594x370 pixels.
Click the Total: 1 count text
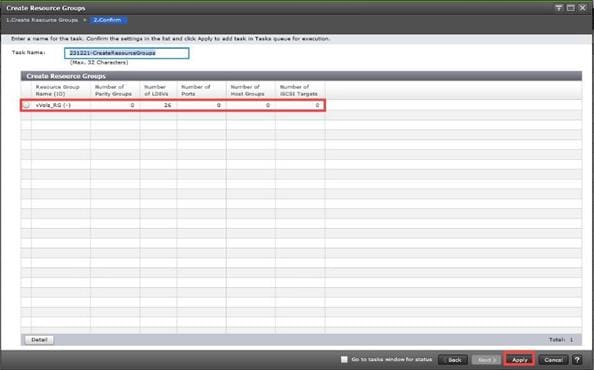tap(561, 340)
